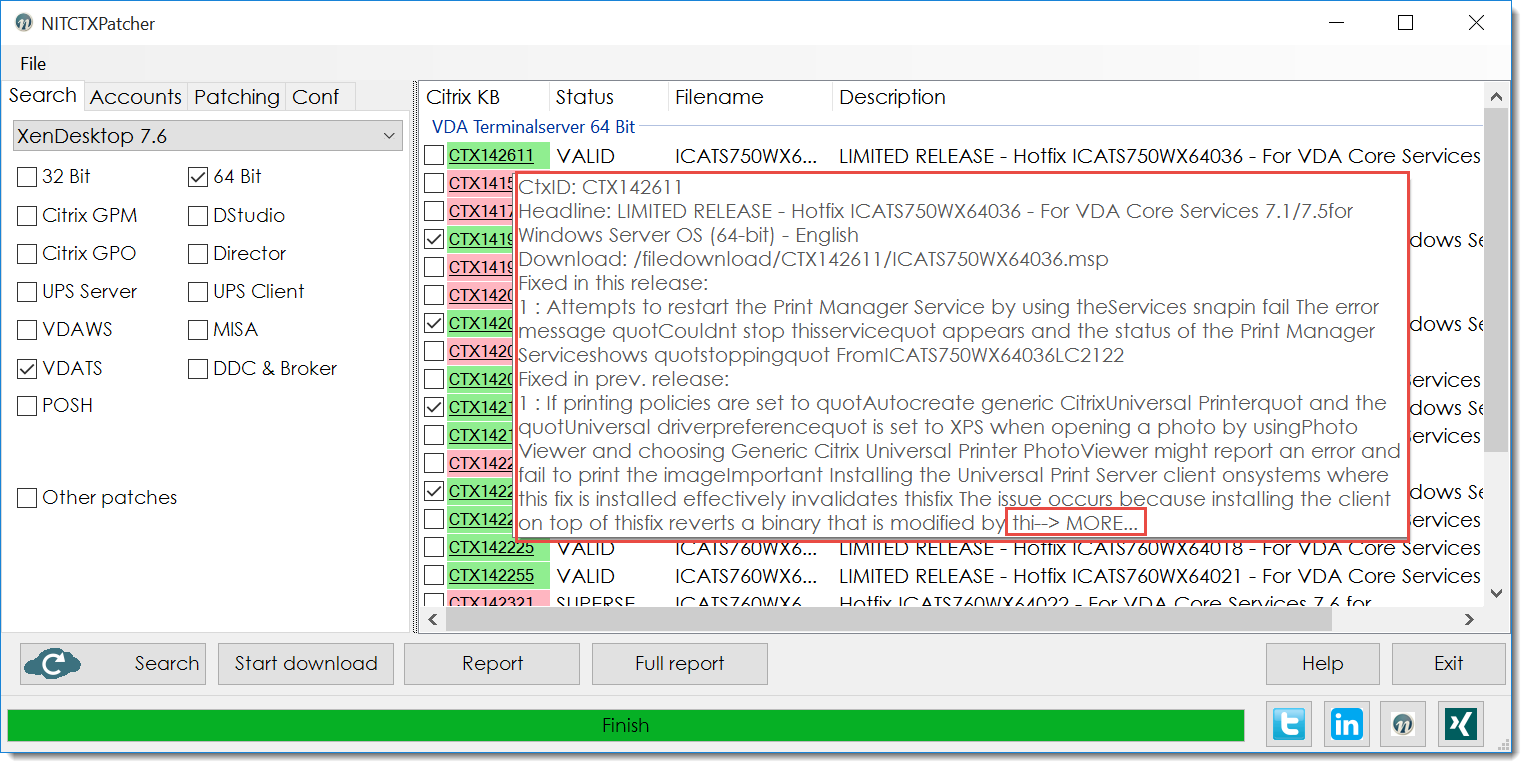Click the Start download button
The image size is (1527, 768).
pos(306,663)
